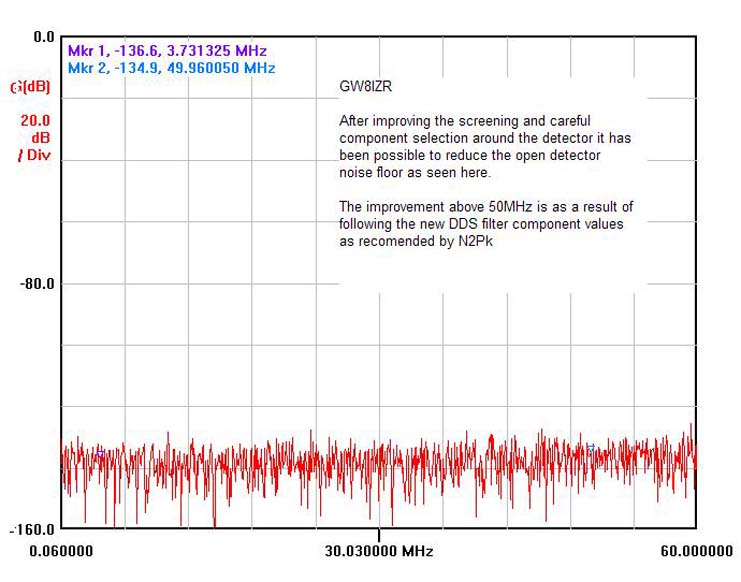The height and width of the screenshot is (582, 741).
Task: Click the Mkr 2 readout at 49.960050 MHz
Action: 171,68
